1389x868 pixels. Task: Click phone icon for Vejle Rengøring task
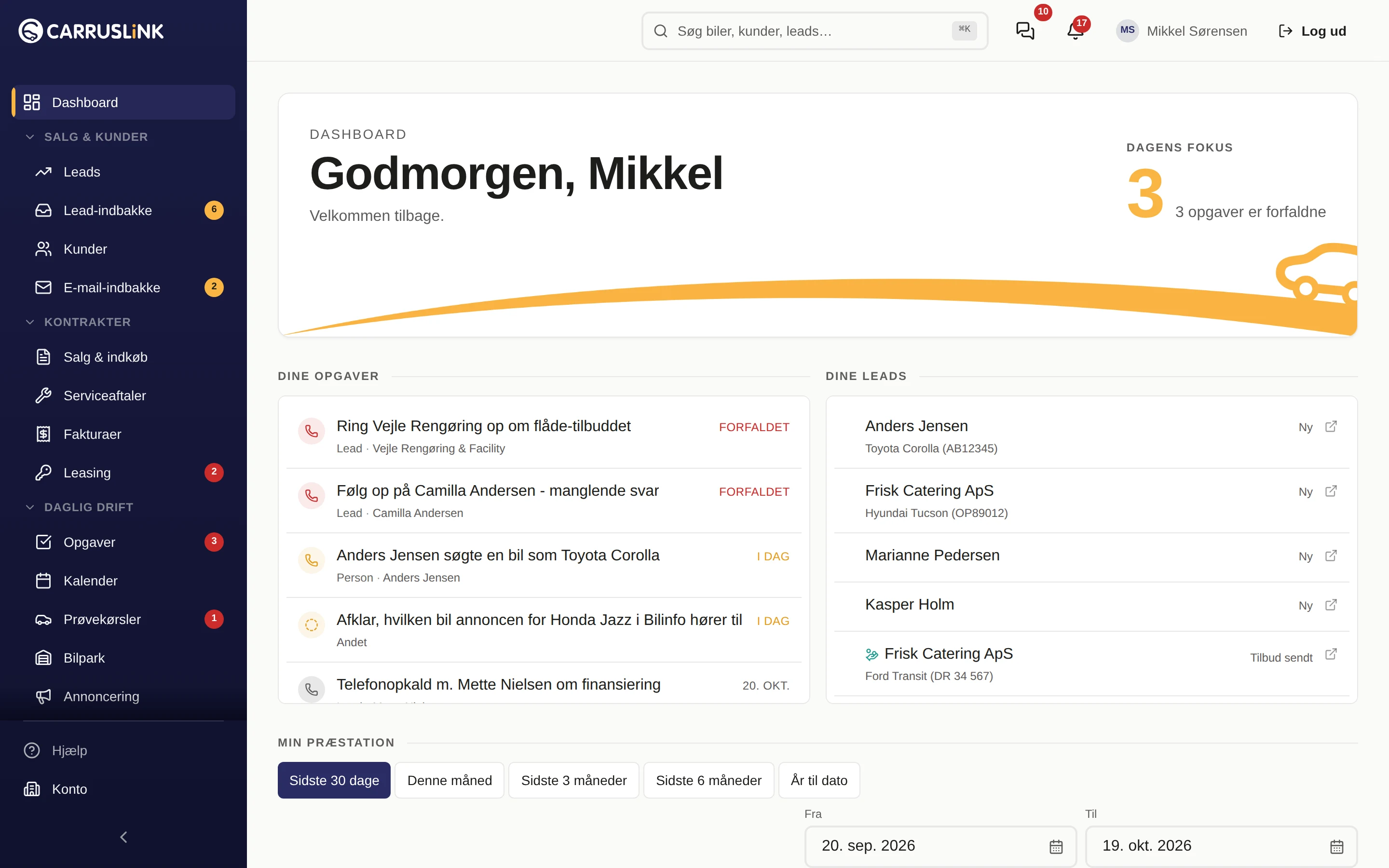tap(312, 431)
